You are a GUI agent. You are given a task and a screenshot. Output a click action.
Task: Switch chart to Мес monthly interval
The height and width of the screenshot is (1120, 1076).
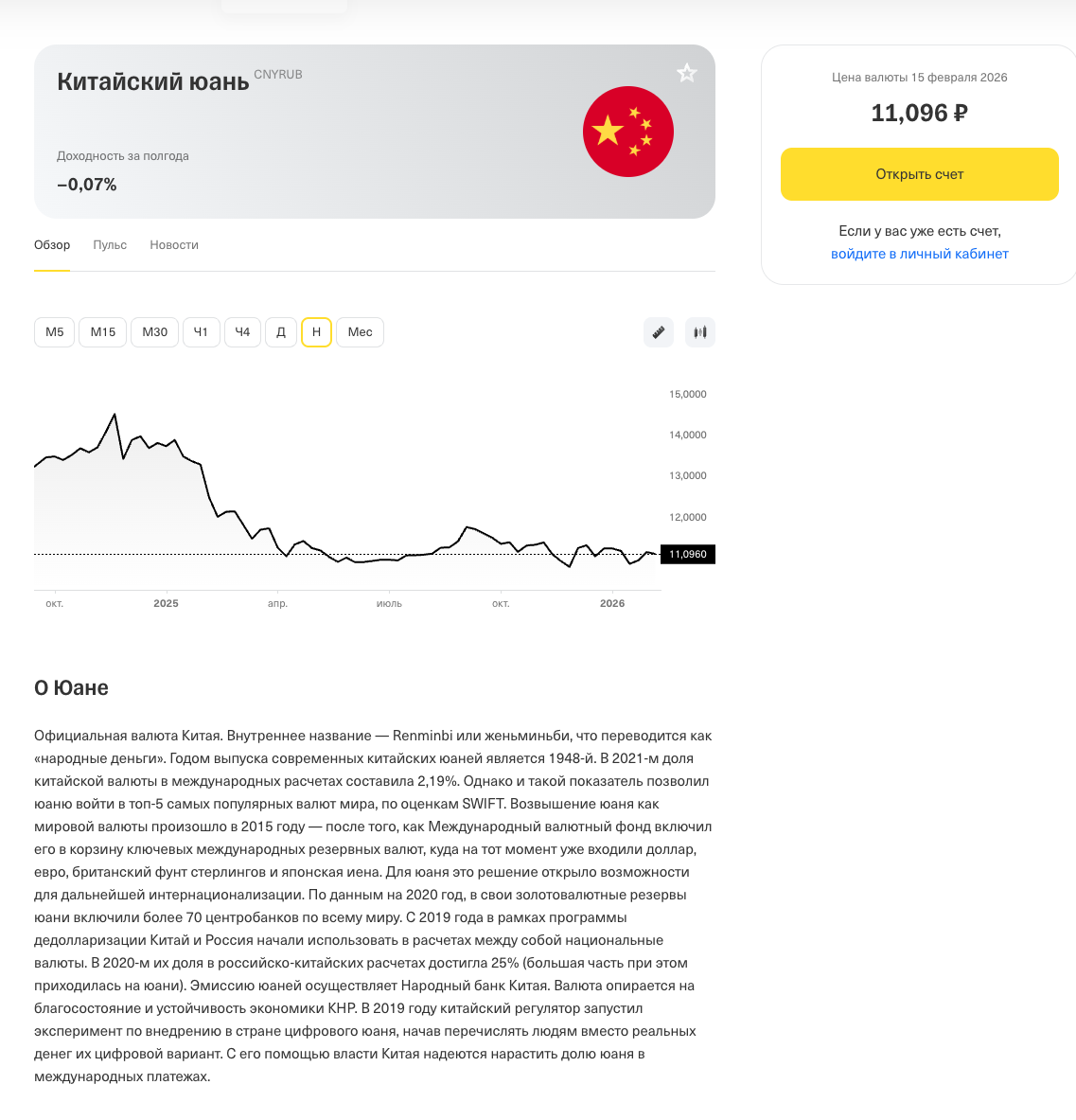360,332
